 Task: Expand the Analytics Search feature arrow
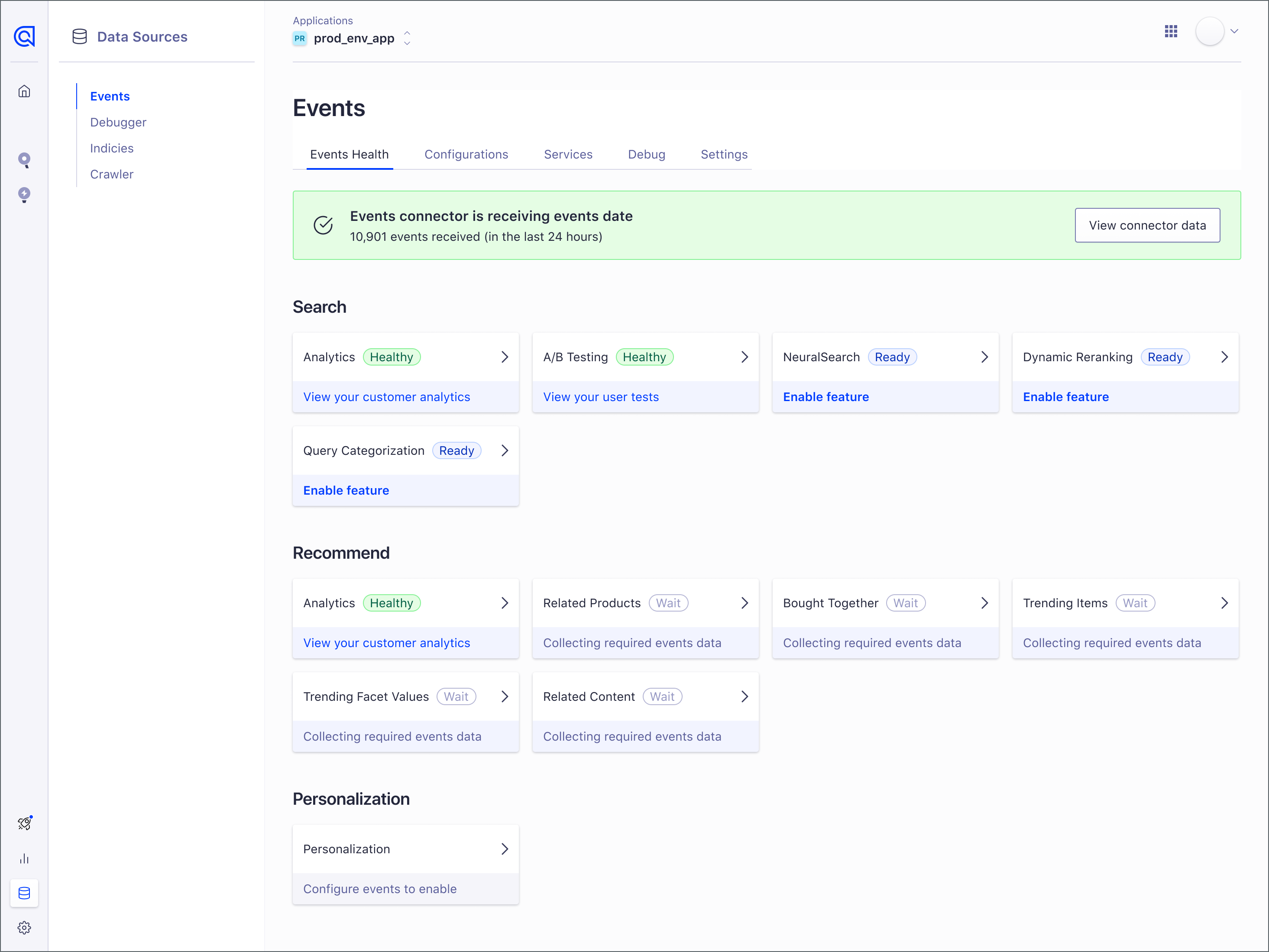[x=504, y=357]
